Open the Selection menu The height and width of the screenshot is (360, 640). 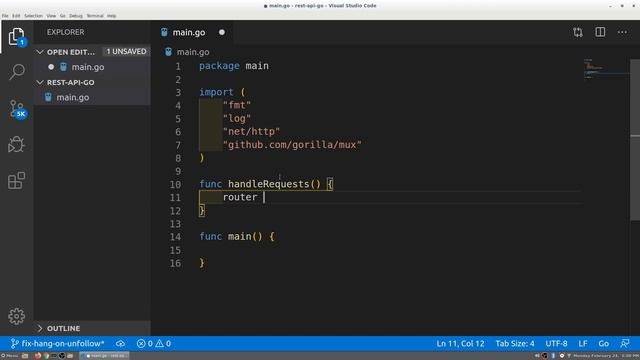coord(33,16)
